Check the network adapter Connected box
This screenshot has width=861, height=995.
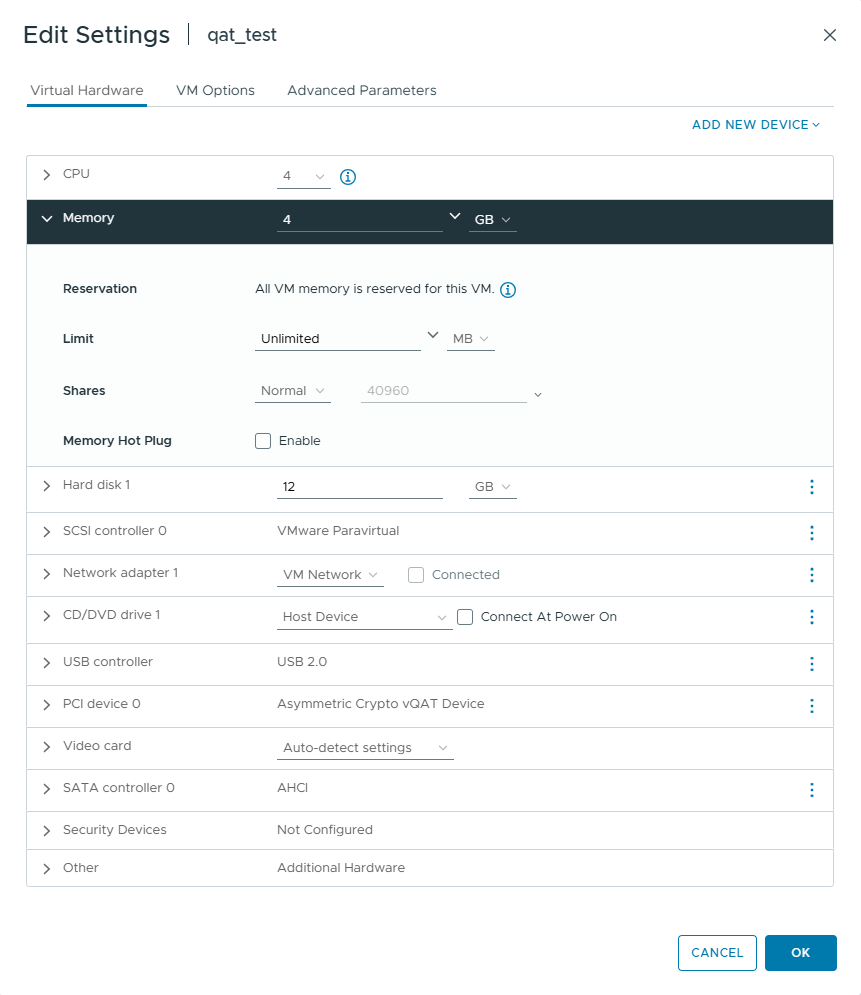pos(416,575)
